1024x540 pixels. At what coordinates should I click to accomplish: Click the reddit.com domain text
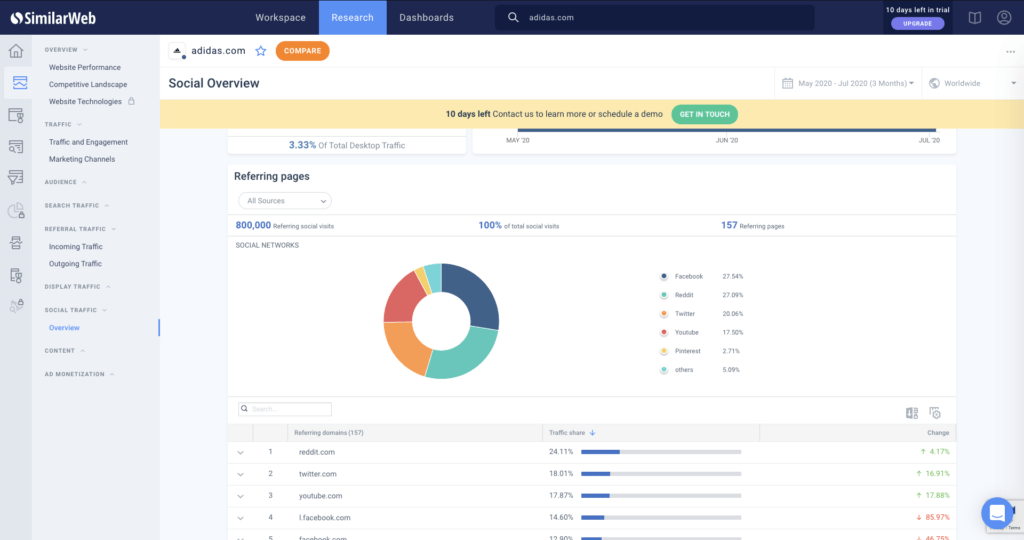317,452
